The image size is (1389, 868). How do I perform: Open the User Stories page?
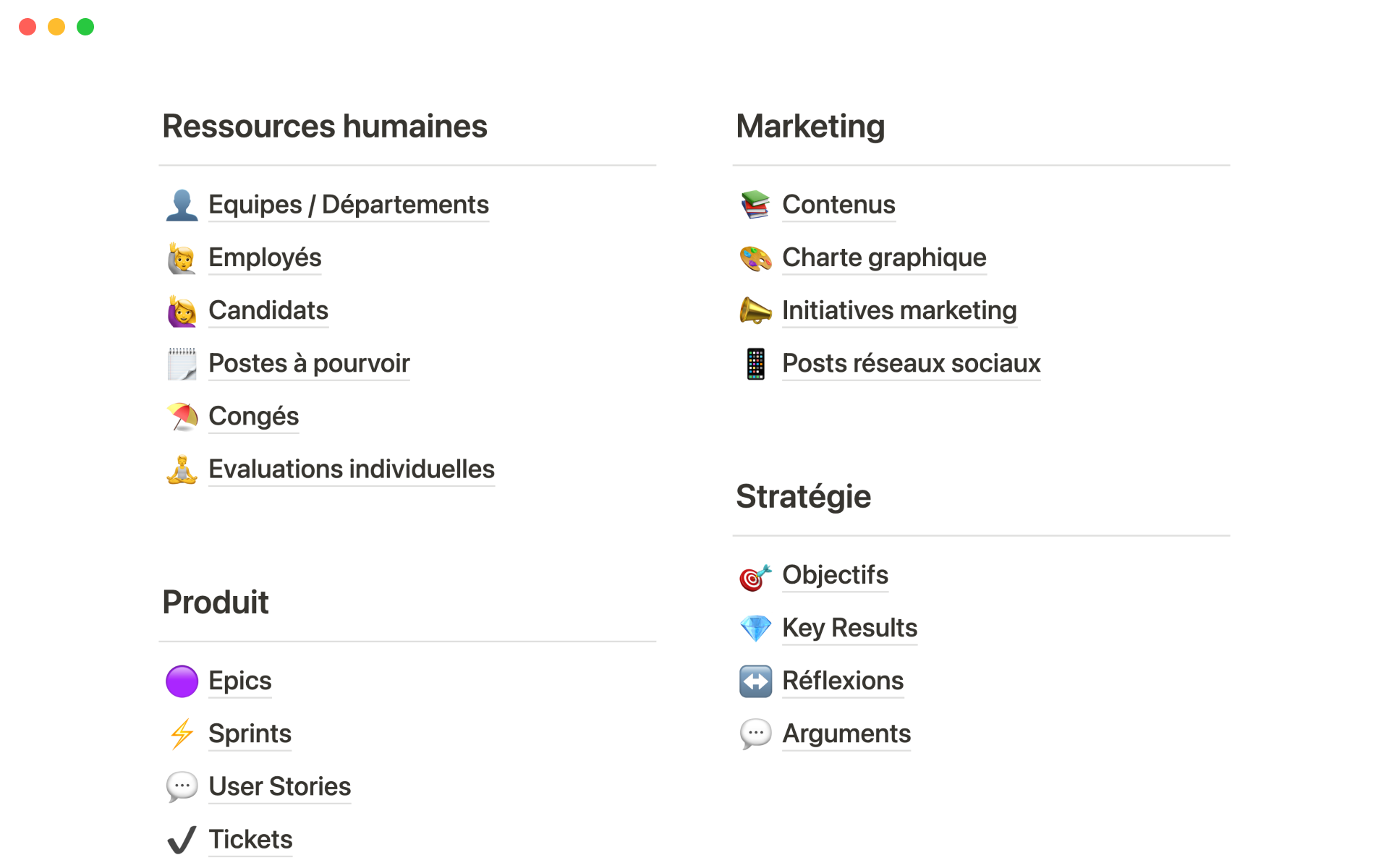279,787
